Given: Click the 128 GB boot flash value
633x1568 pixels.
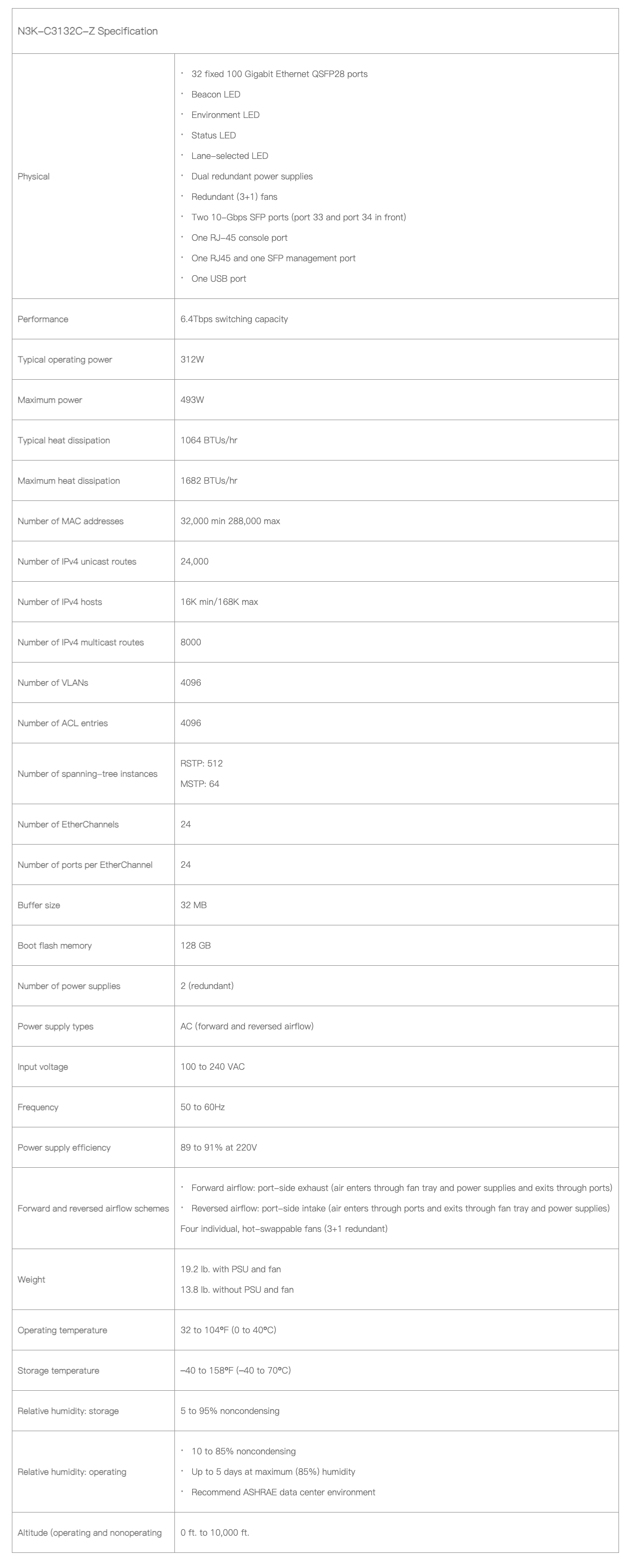Looking at the screenshot, I should (x=195, y=945).
